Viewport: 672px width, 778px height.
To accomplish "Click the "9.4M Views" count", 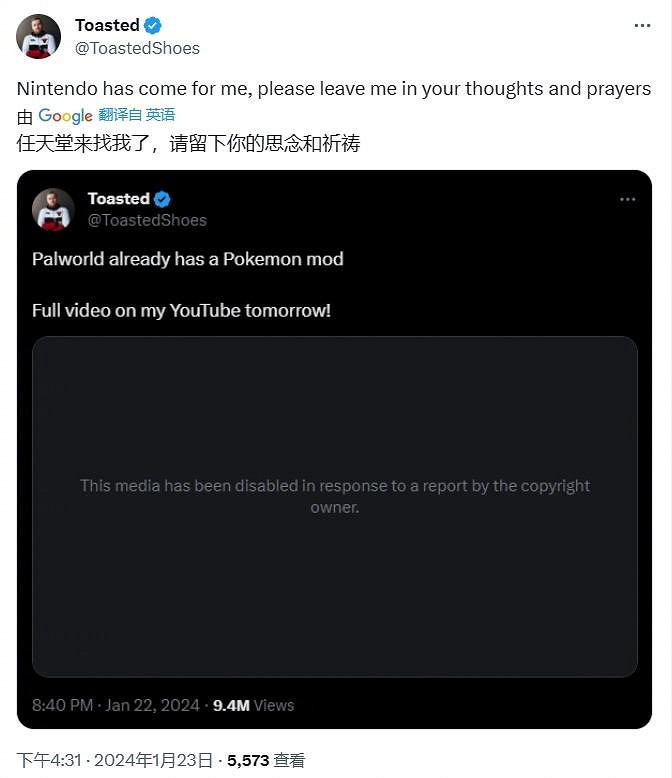I will (254, 705).
